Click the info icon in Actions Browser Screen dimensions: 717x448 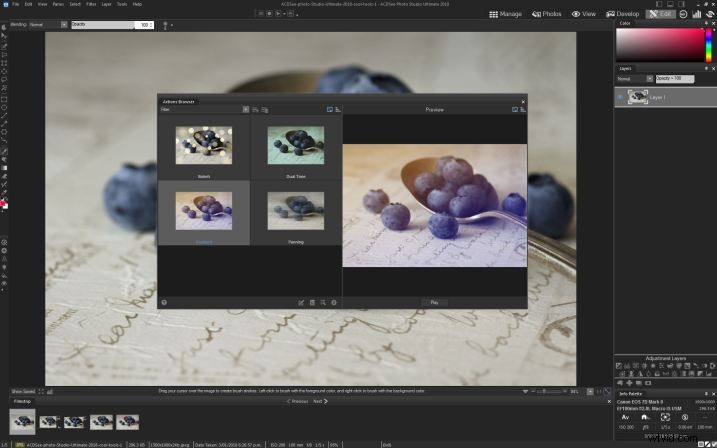tap(334, 303)
